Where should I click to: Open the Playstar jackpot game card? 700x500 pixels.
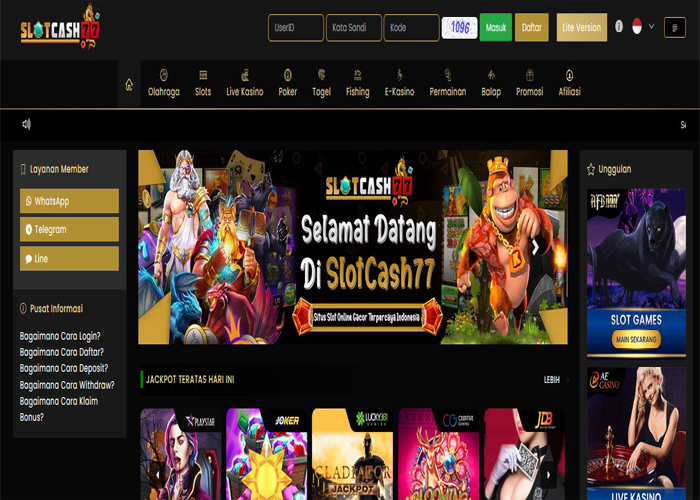[180, 454]
